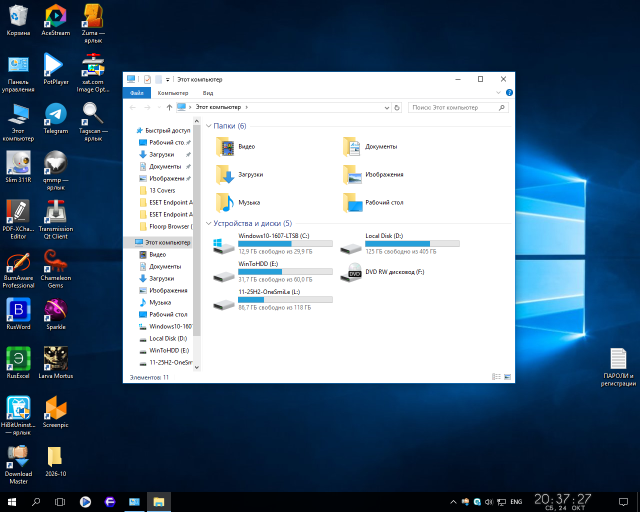Click the Корзина desktop icon
Viewport: 640px width, 512px height.
[18, 20]
